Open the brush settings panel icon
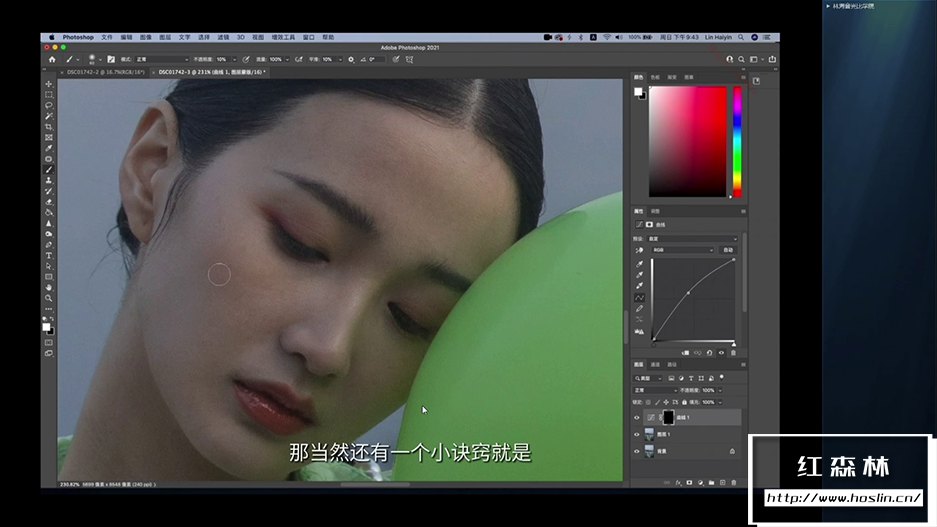 point(111,59)
